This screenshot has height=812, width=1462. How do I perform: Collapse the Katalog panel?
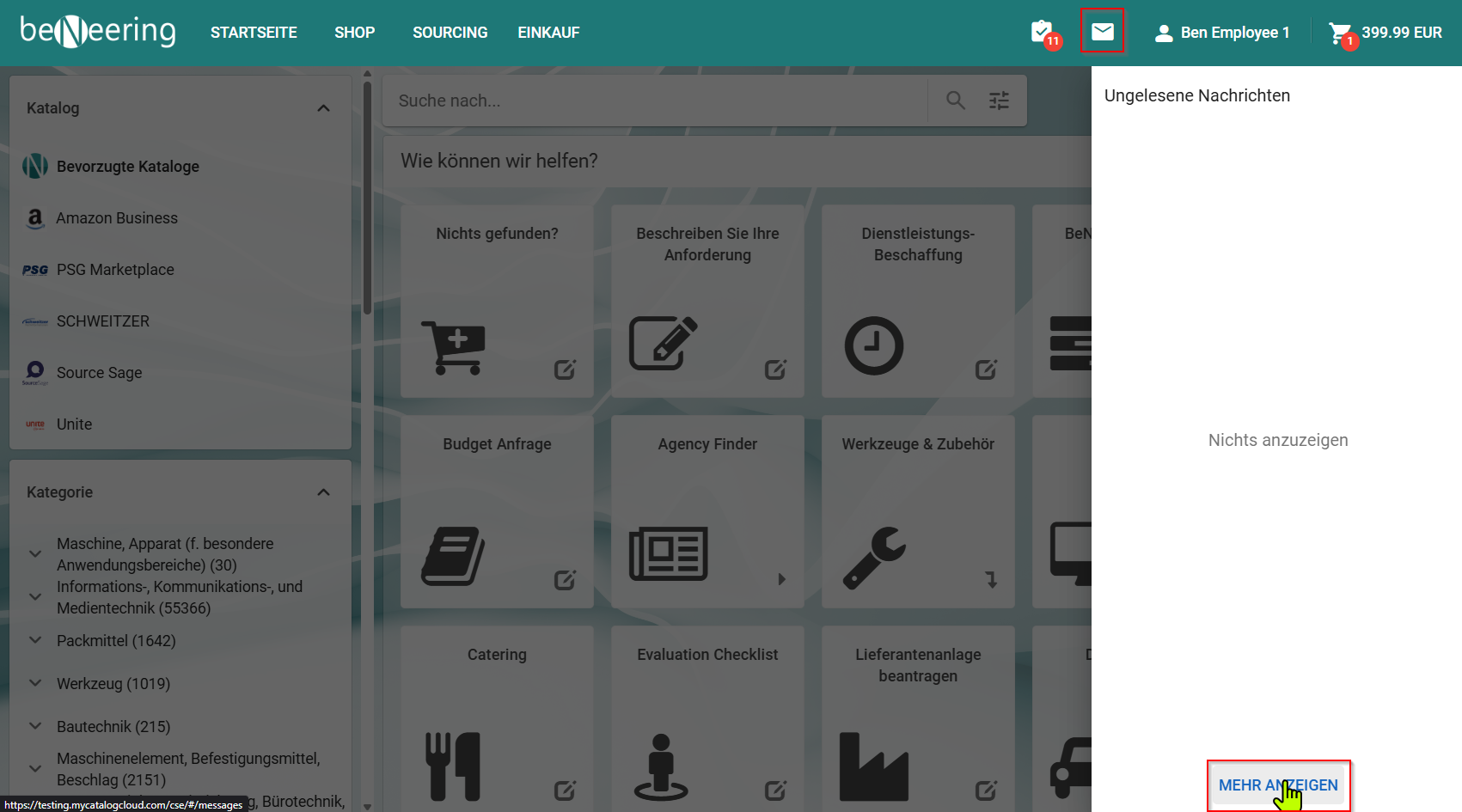coord(323,108)
